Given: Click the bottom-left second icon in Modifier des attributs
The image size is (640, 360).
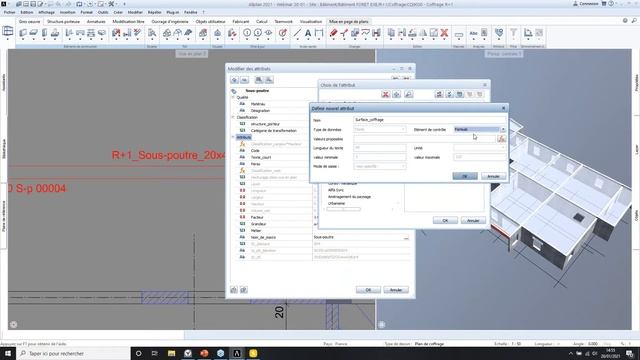Looking at the screenshot, I should point(244,290).
